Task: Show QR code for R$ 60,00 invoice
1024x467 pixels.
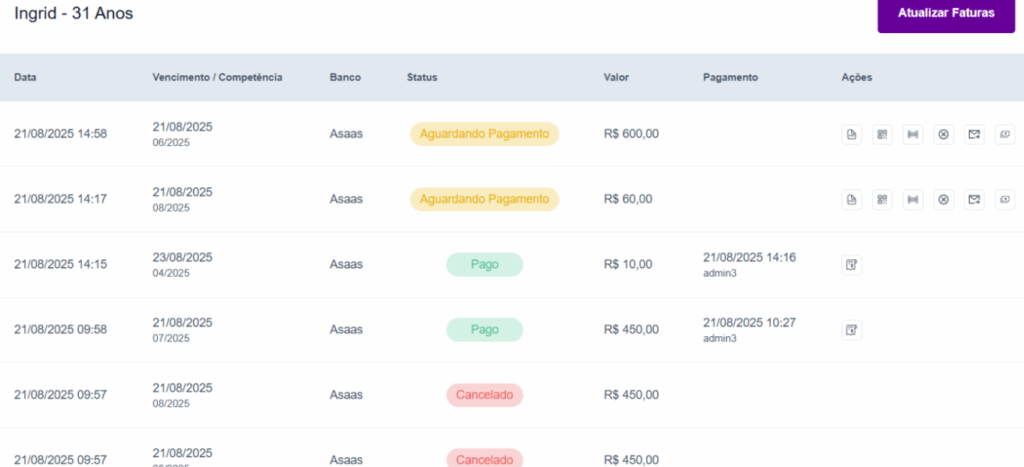Action: (x=882, y=200)
